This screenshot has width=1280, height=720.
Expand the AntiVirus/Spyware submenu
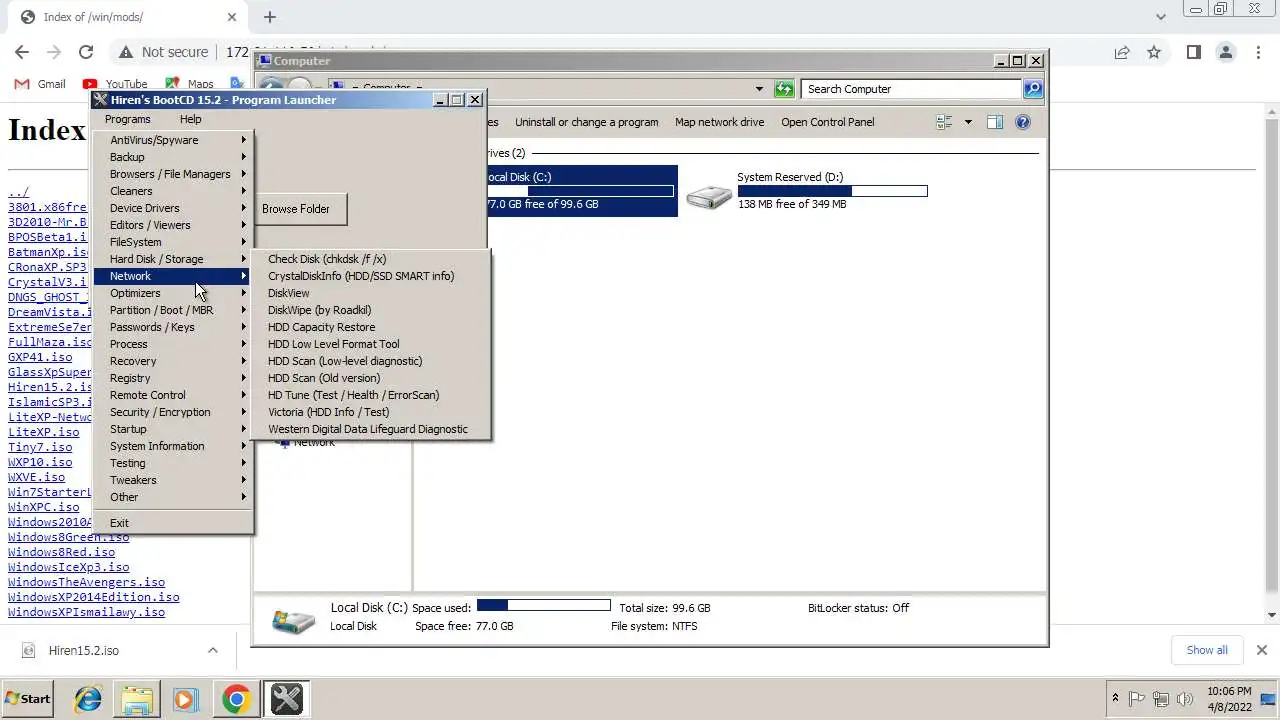click(x=174, y=140)
